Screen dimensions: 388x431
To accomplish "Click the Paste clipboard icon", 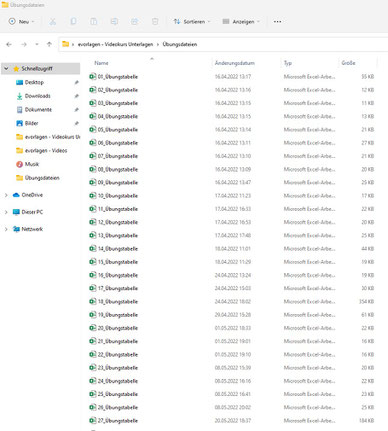I will tap(94, 22).
